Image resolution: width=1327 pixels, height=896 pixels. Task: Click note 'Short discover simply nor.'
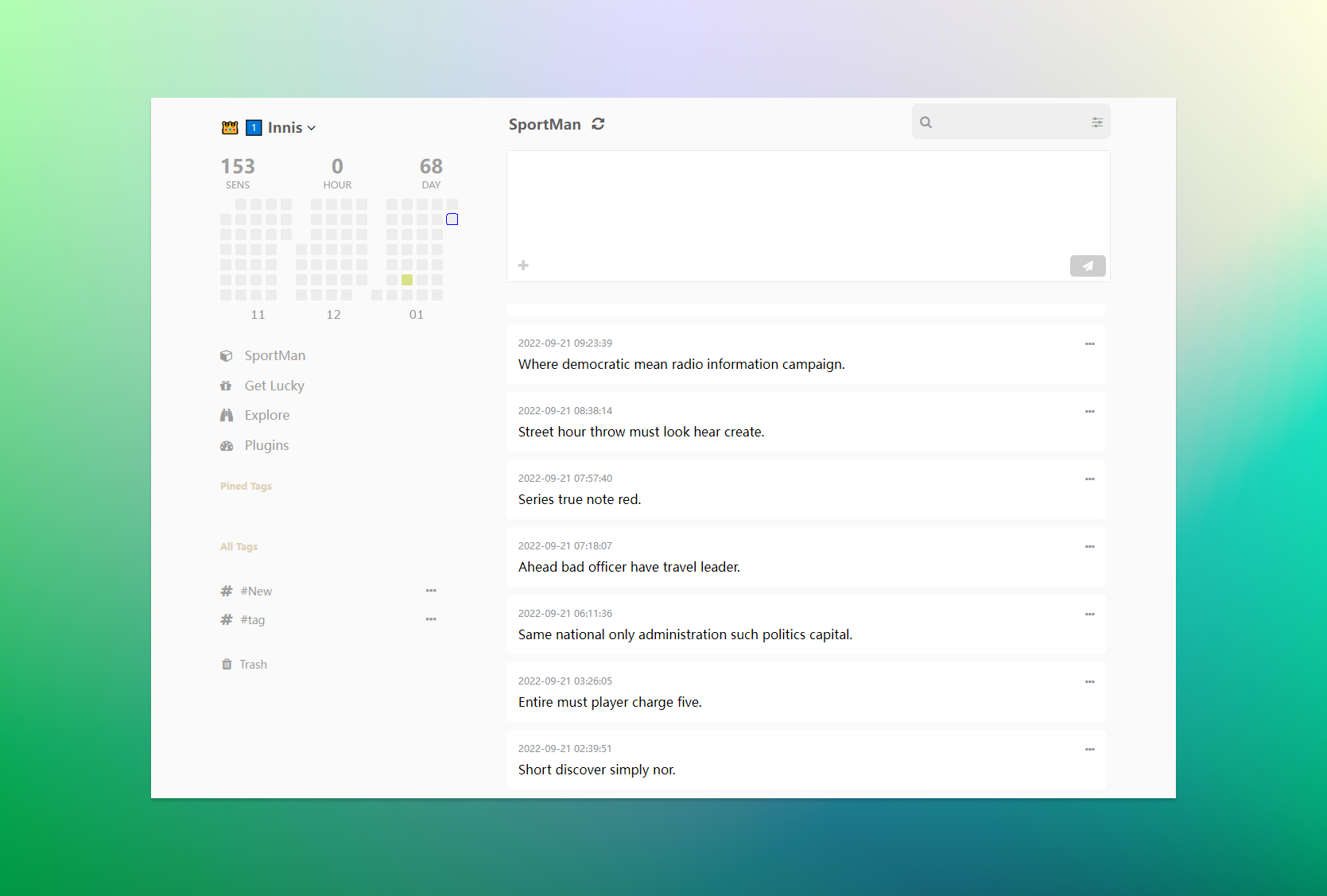point(597,770)
